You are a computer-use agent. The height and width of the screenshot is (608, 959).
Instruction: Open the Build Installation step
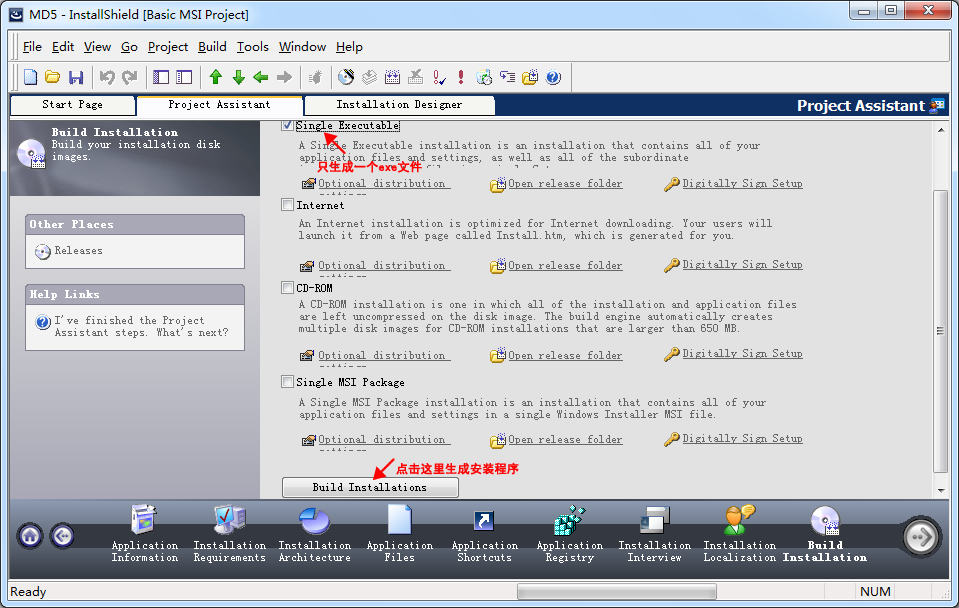tap(825, 533)
